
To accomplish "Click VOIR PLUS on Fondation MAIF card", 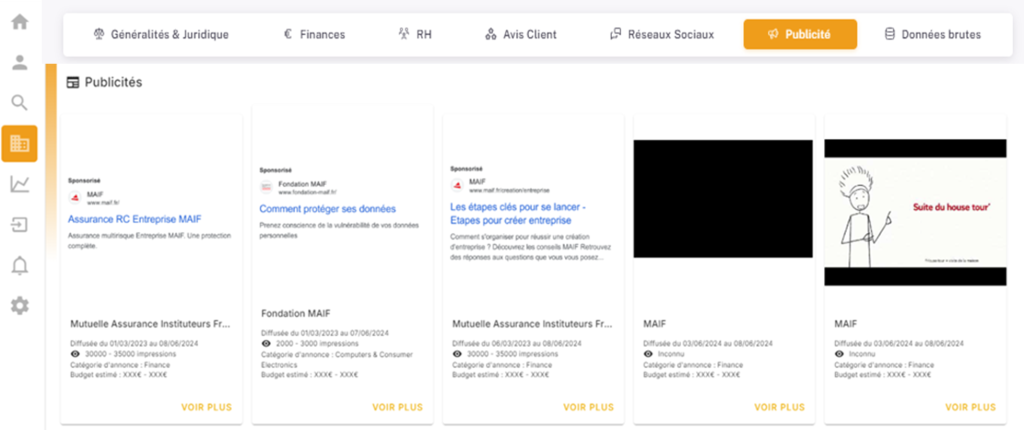I will pos(398,407).
